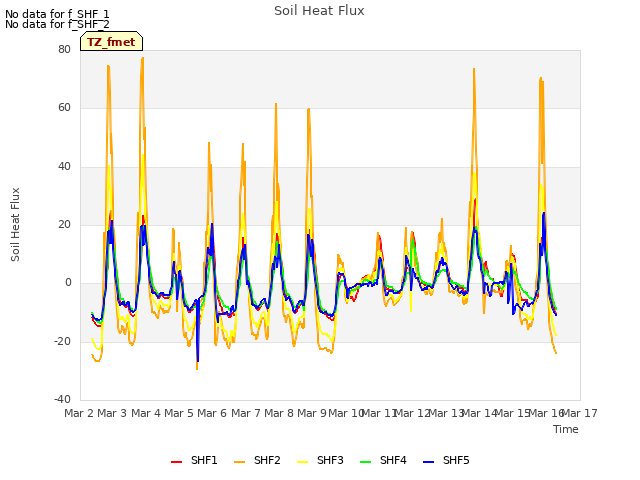Click the Soil Heat Flux chart title
Screen dimensions: 640x480
[x=319, y=11]
